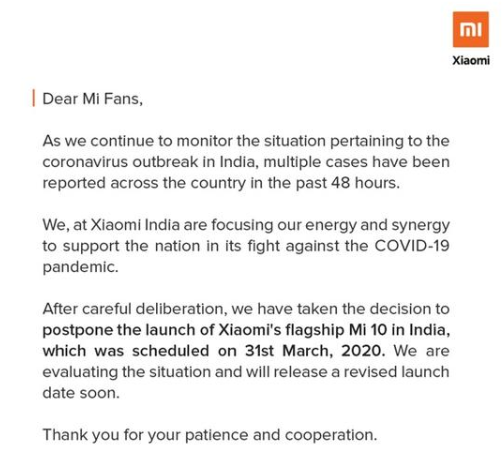Select the bold 'Mi 10' product name

pyautogui.click(x=368, y=330)
